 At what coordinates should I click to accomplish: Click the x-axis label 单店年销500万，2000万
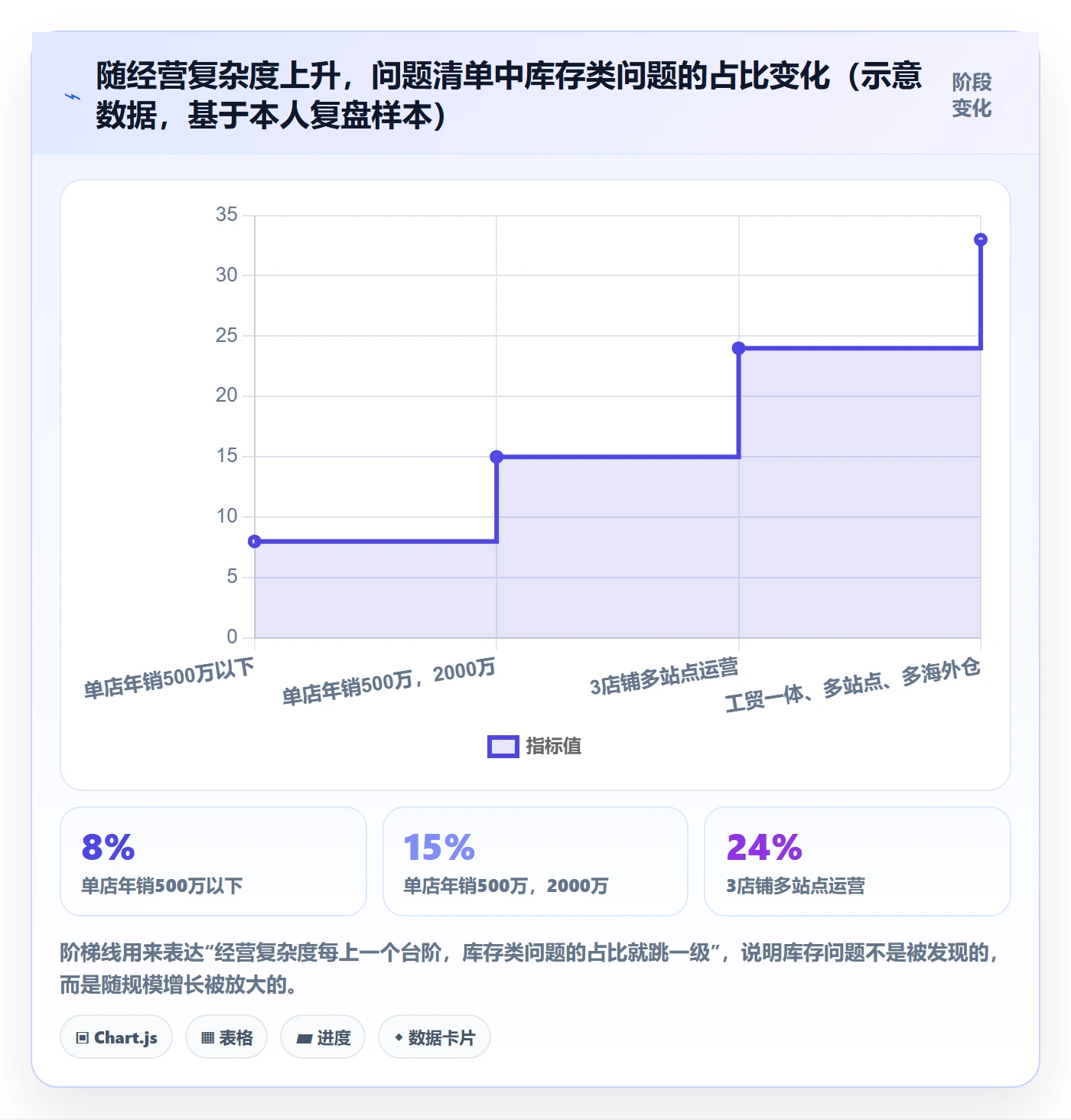pos(389,682)
